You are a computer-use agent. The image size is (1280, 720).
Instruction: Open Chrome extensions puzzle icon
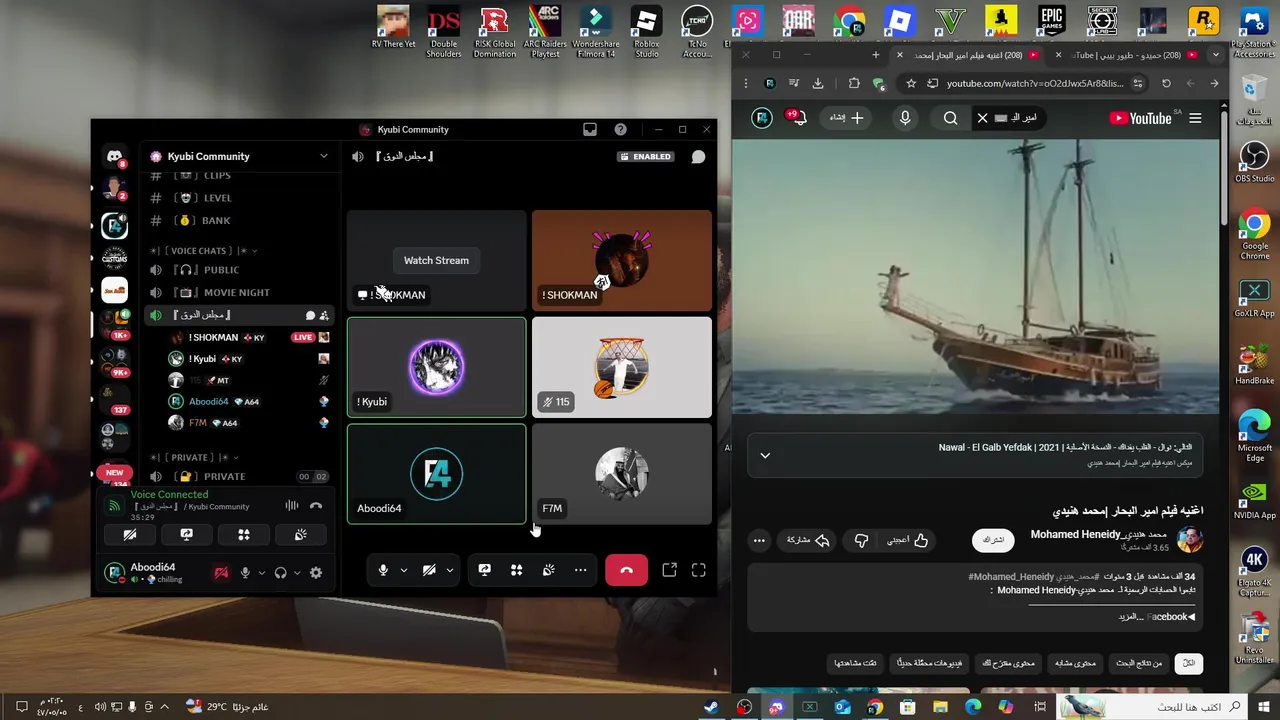[854, 84]
